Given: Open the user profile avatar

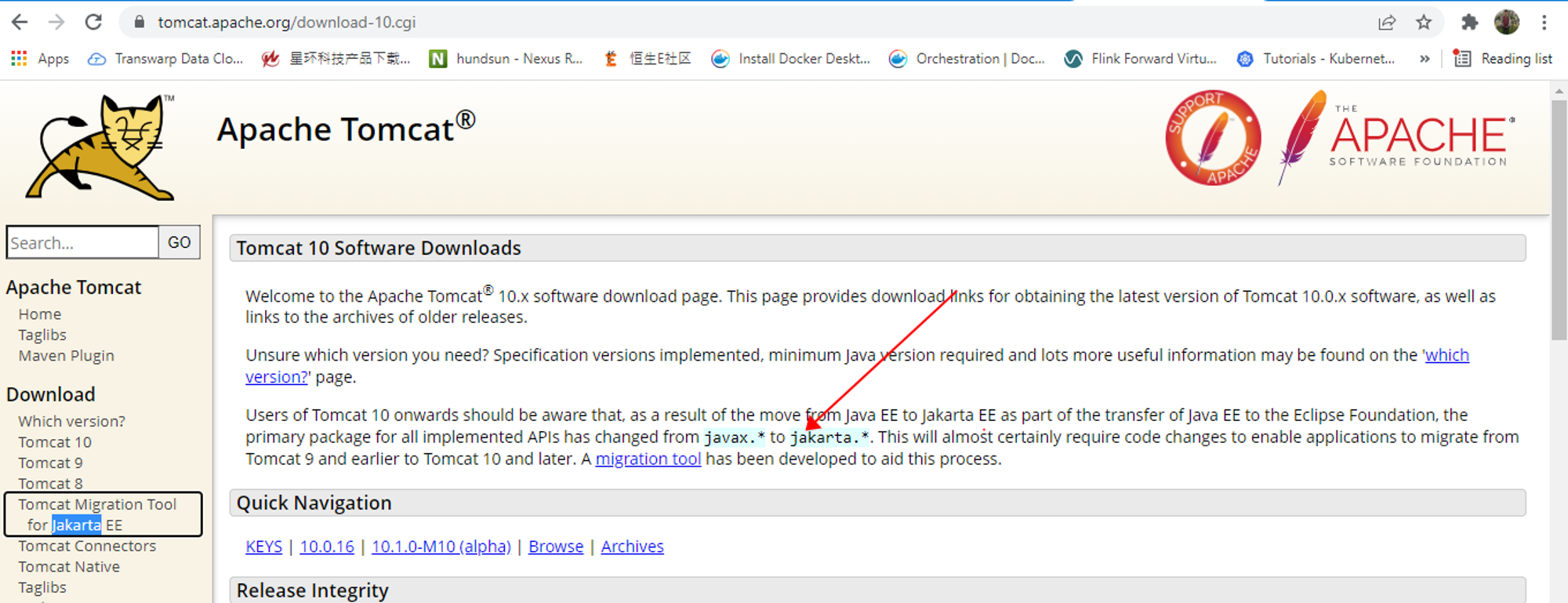Looking at the screenshot, I should click(1506, 22).
